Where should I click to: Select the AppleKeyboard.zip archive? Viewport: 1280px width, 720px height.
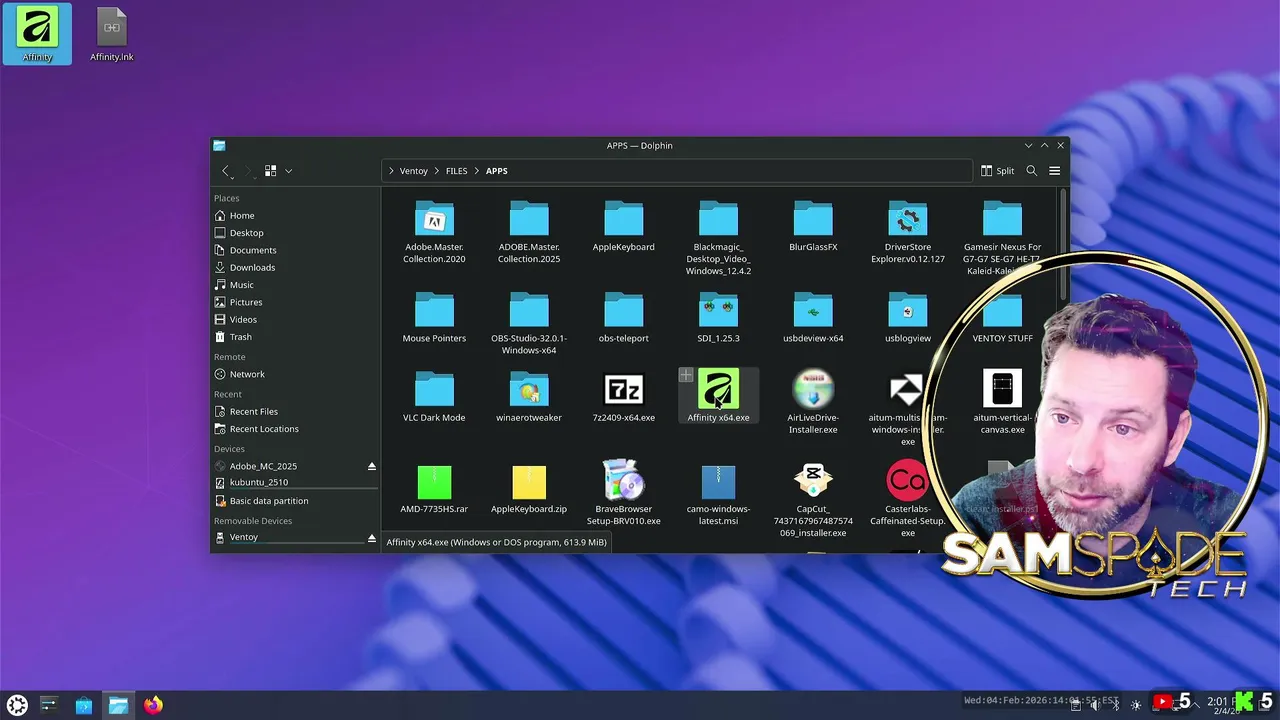point(529,488)
